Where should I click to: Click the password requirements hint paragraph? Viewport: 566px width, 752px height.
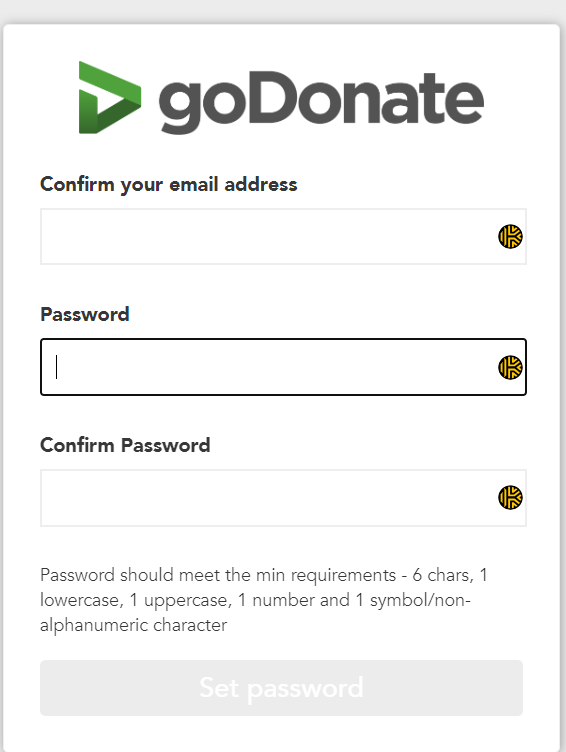[x=264, y=600]
